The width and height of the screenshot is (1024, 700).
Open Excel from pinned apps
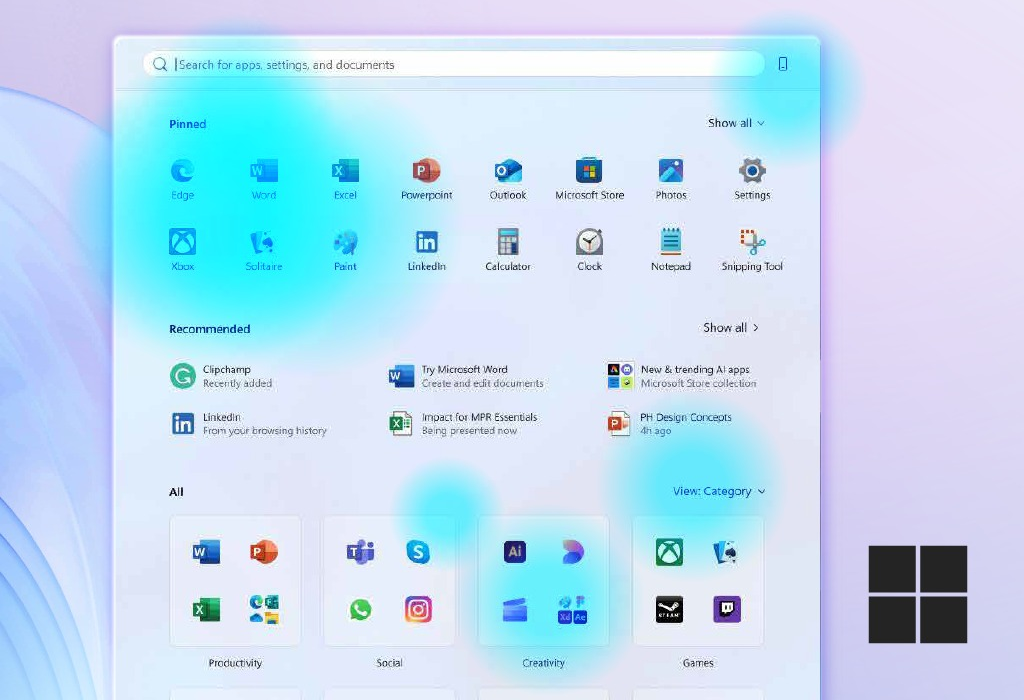344,171
